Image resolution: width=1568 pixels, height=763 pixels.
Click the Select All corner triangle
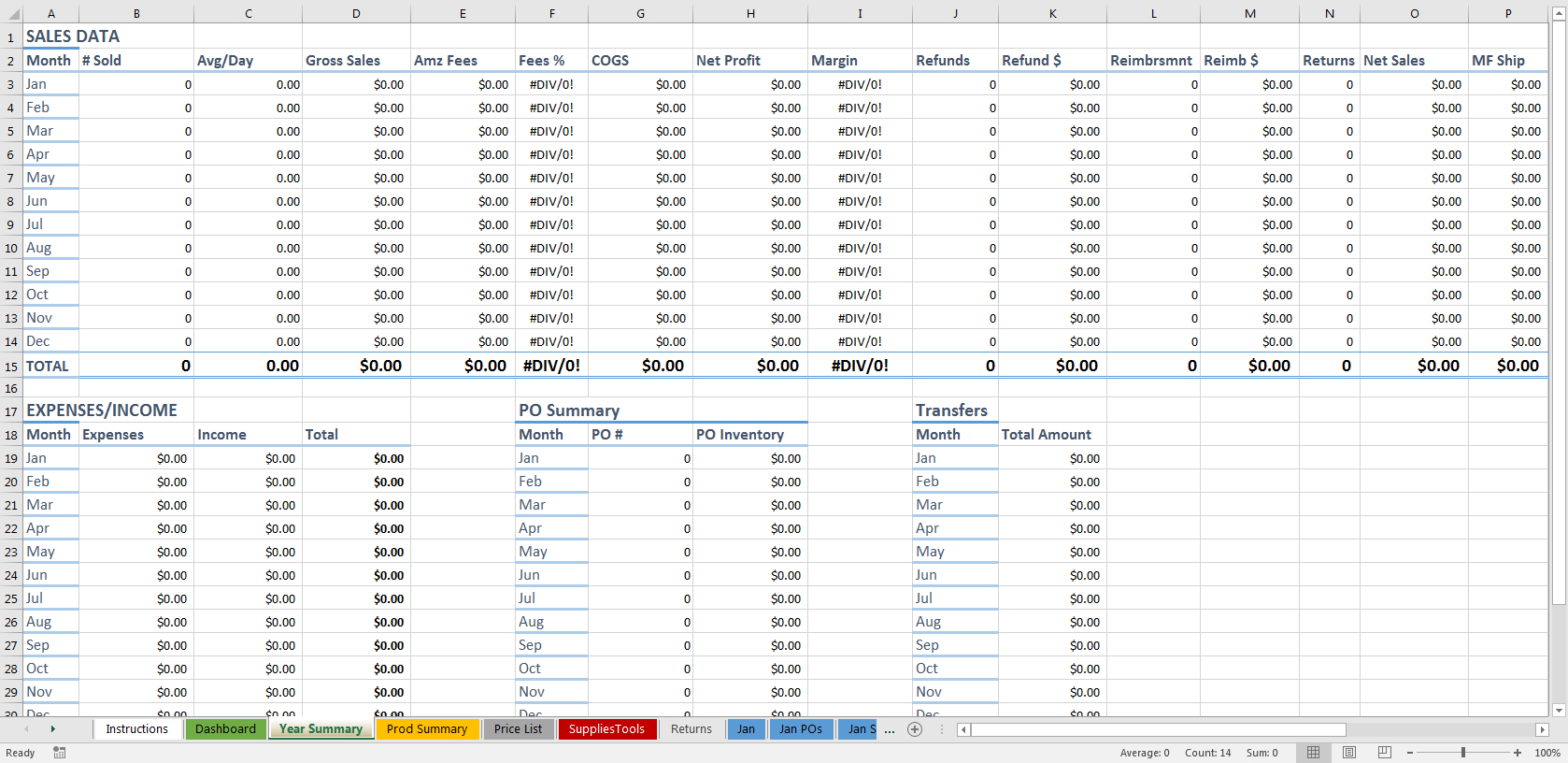(x=11, y=14)
